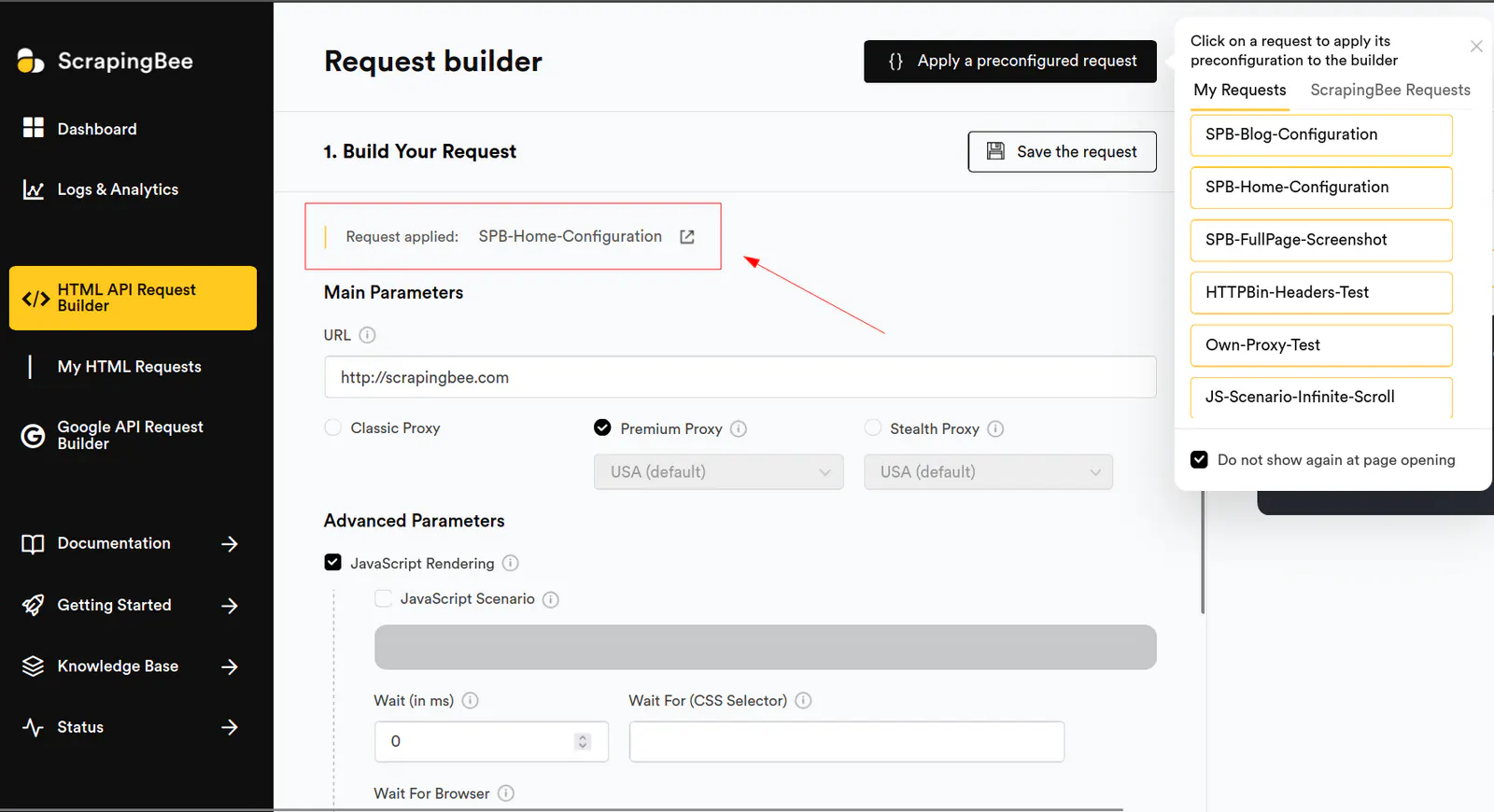Close the preconfigured requests popup
1494x812 pixels.
point(1476,46)
